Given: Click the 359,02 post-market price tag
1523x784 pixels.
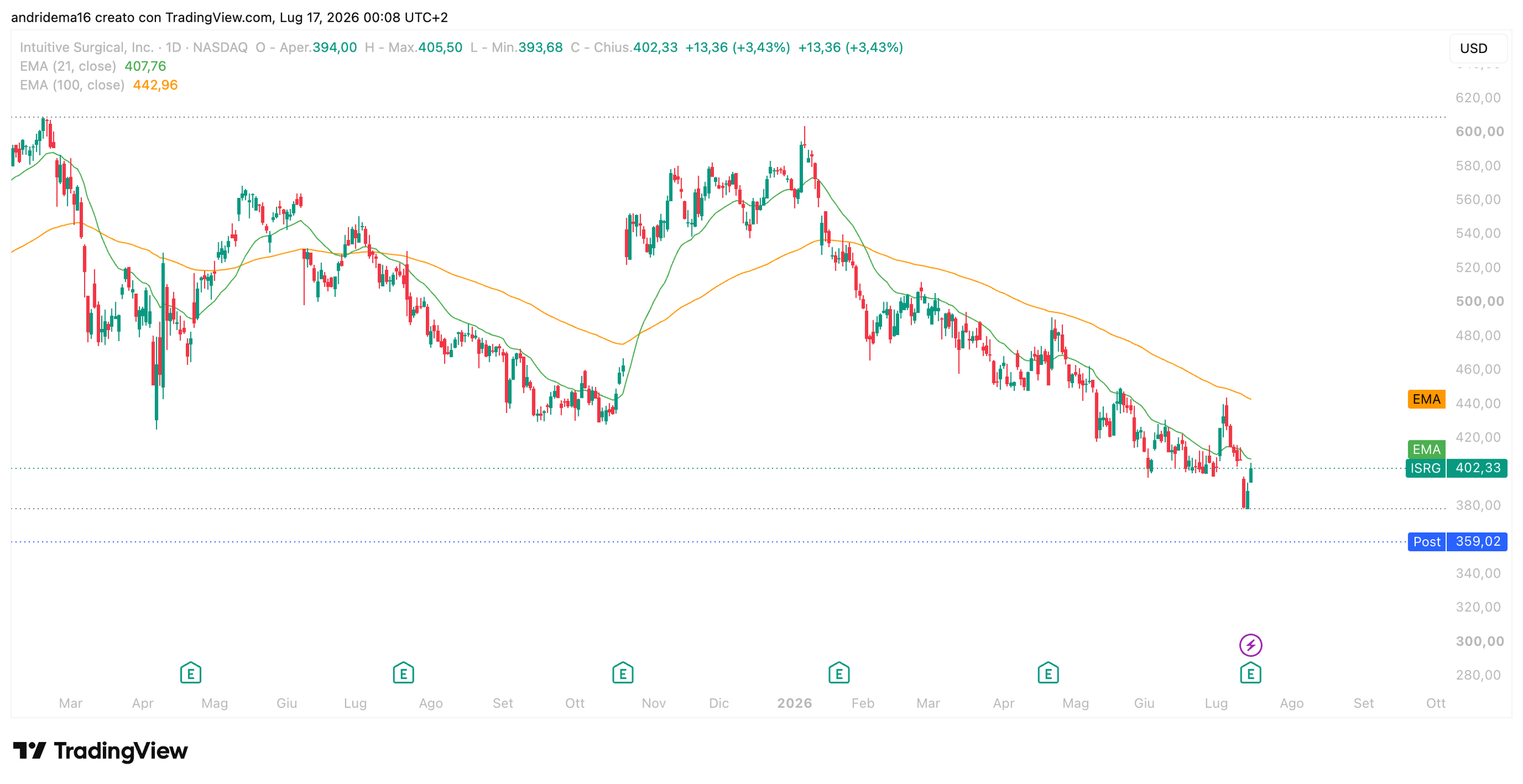Looking at the screenshot, I should (1477, 542).
